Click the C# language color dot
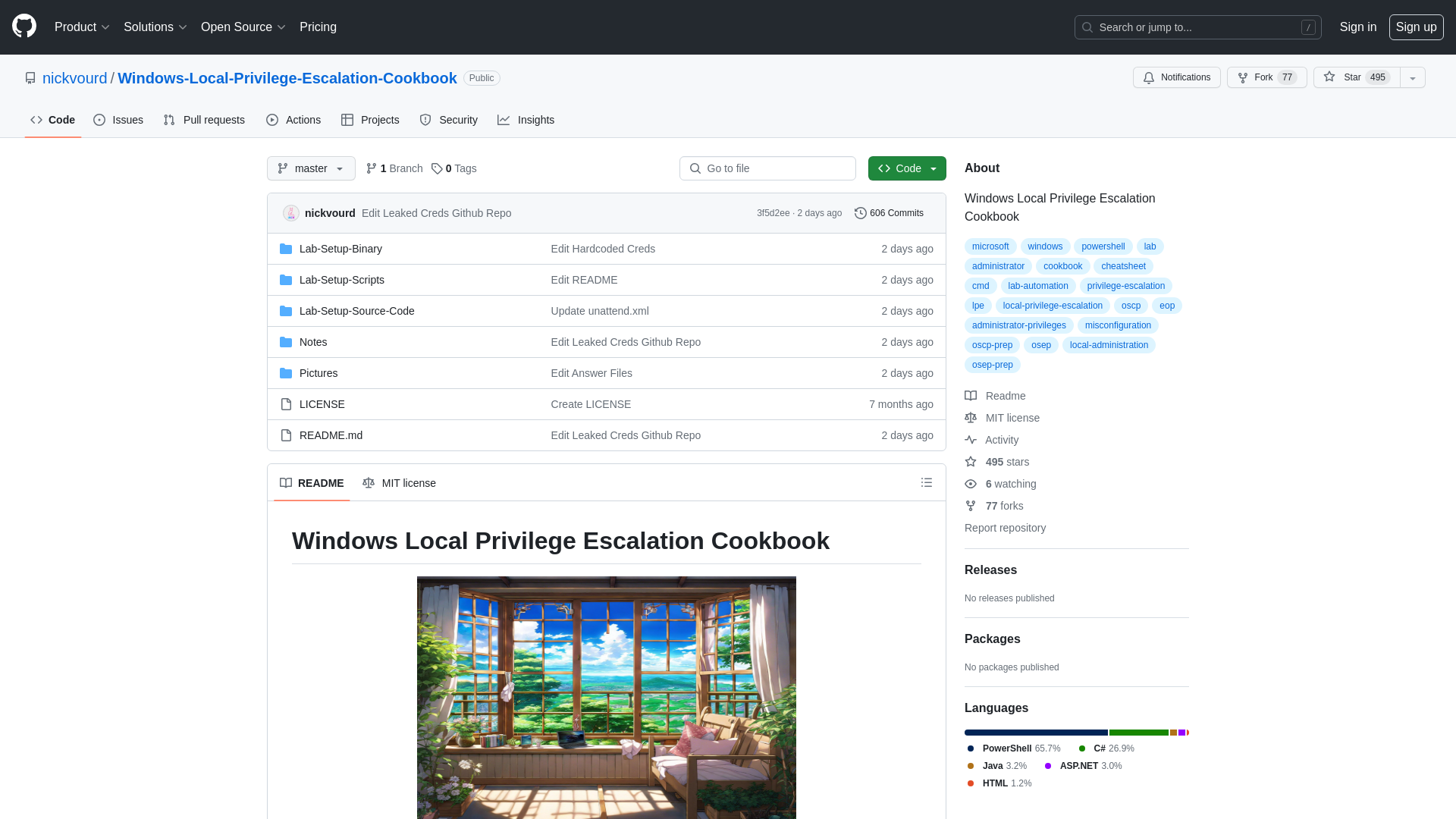The width and height of the screenshot is (1456, 819). click(x=1082, y=748)
